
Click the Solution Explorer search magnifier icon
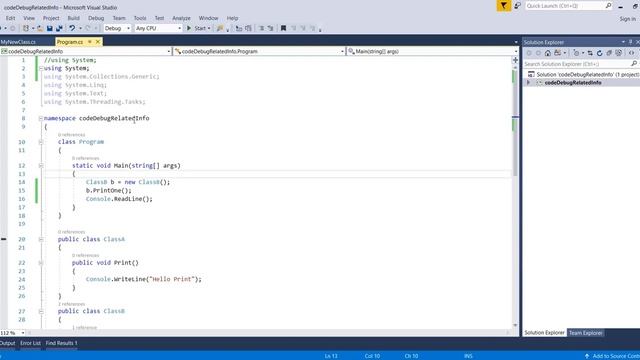634,64
